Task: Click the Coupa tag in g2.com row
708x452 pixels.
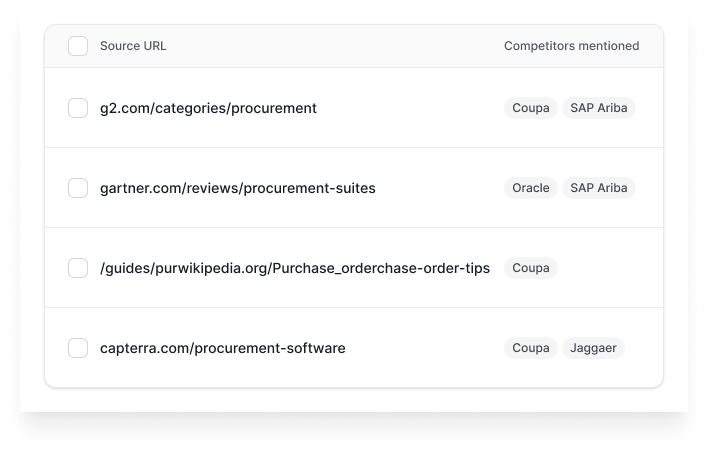Action: [x=531, y=108]
